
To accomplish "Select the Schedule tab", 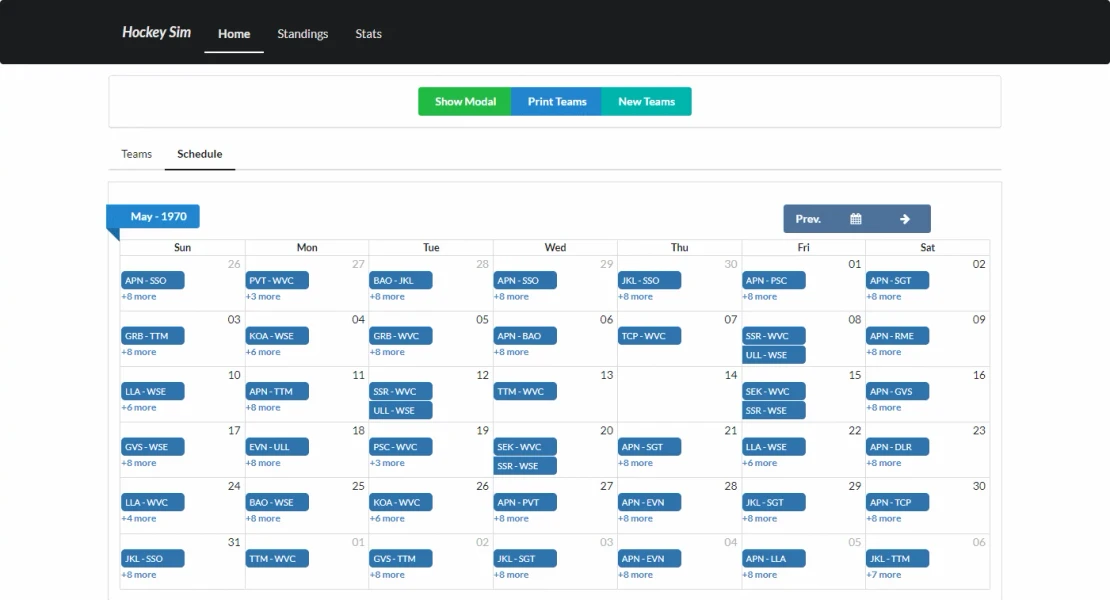I will [200, 154].
